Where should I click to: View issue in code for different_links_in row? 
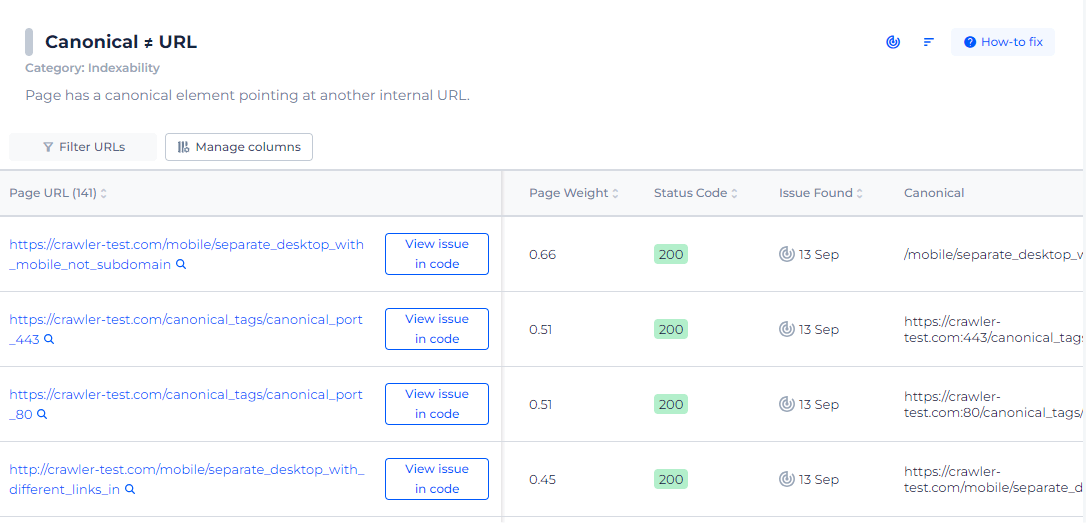pyautogui.click(x=437, y=479)
